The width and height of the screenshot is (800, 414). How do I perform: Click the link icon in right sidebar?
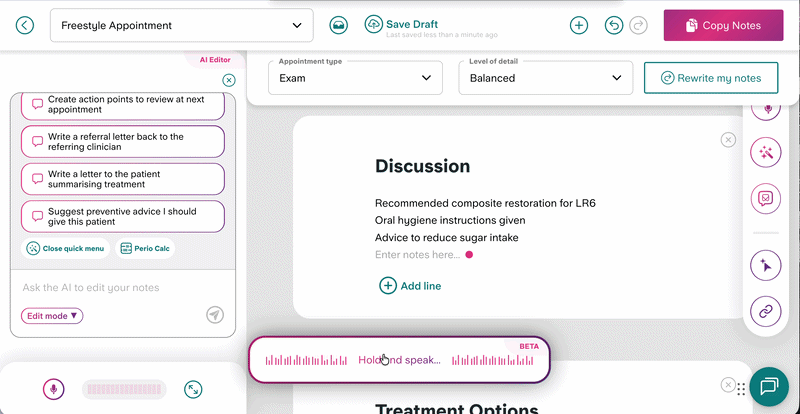[x=766, y=312]
